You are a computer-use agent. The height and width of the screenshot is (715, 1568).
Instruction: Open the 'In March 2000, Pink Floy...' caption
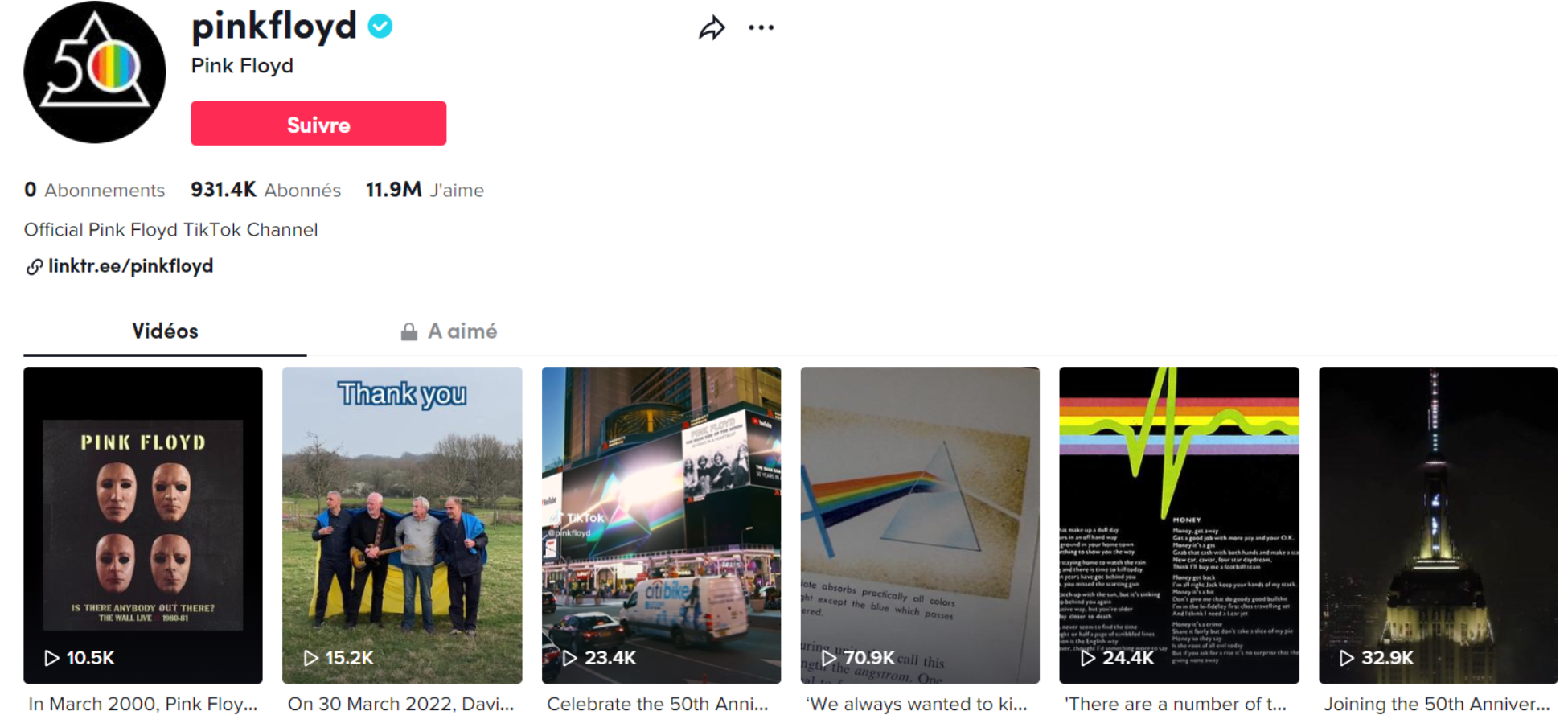[143, 704]
